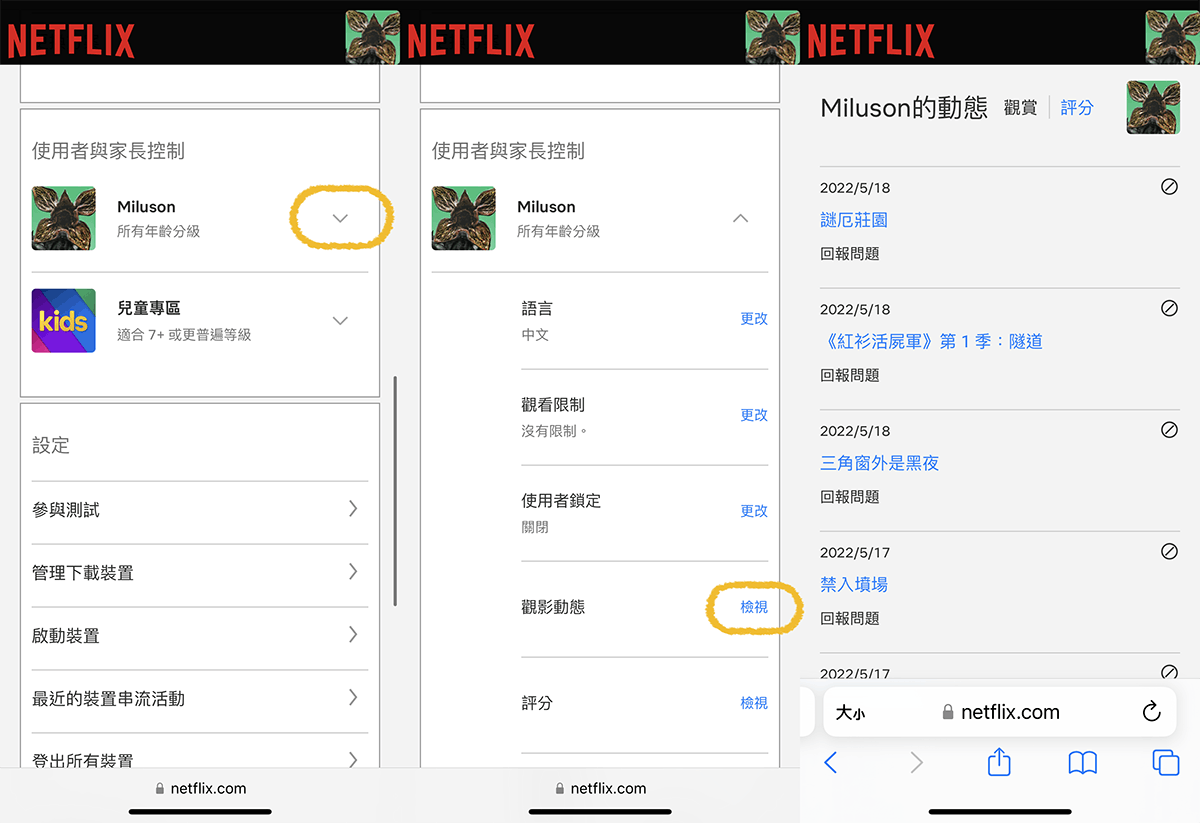Show all Safari tabs

pos(1166,763)
